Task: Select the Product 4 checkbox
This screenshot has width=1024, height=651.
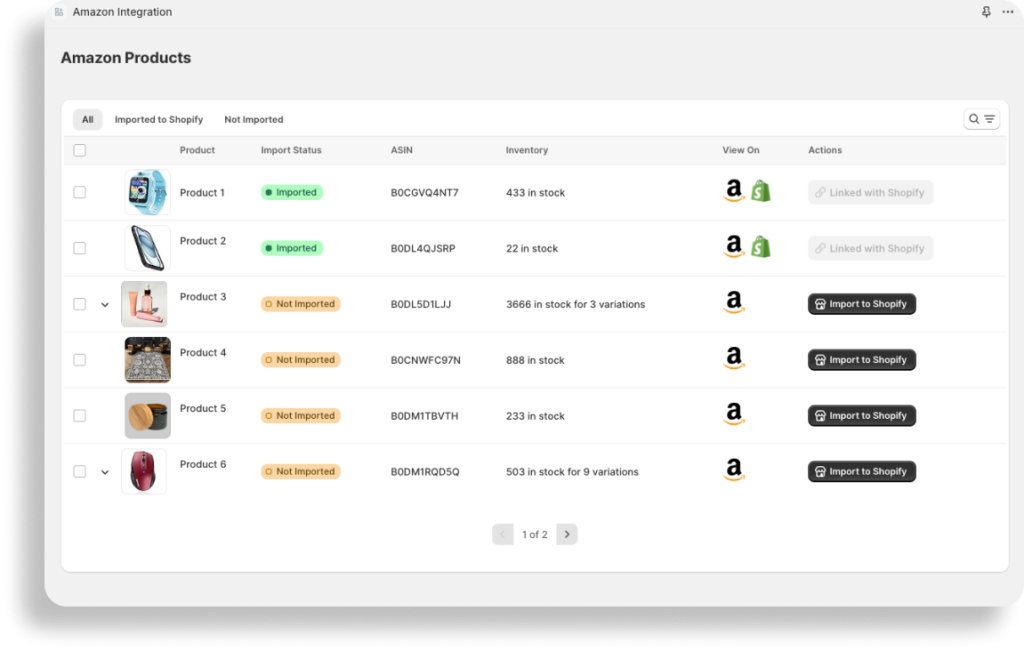Action: (x=80, y=360)
